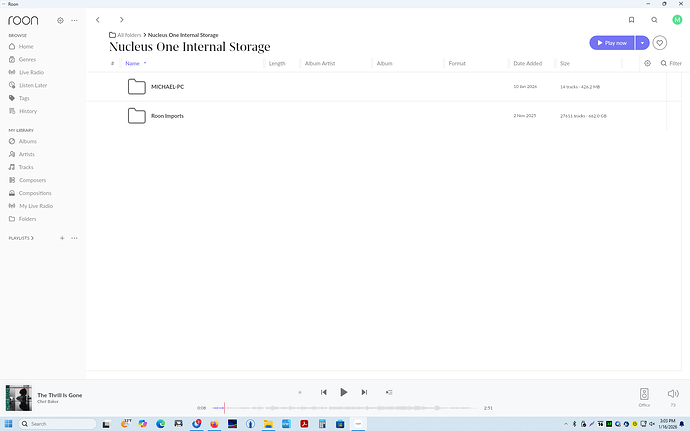Image resolution: width=690 pixels, height=431 pixels.
Task: Open the Bluetooth tray icon
Action: [x=574, y=424]
